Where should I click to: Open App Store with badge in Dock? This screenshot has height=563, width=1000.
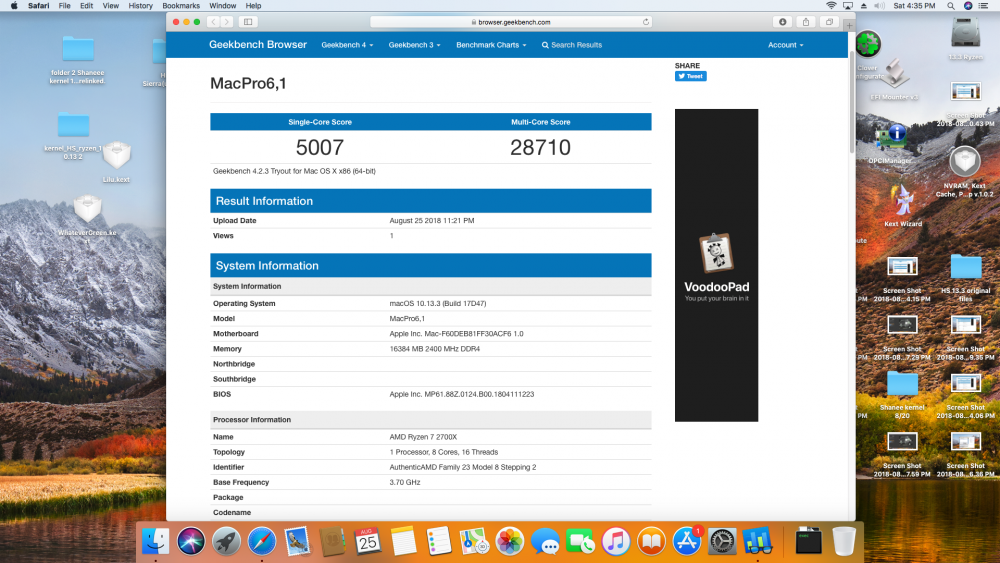pyautogui.click(x=686, y=541)
